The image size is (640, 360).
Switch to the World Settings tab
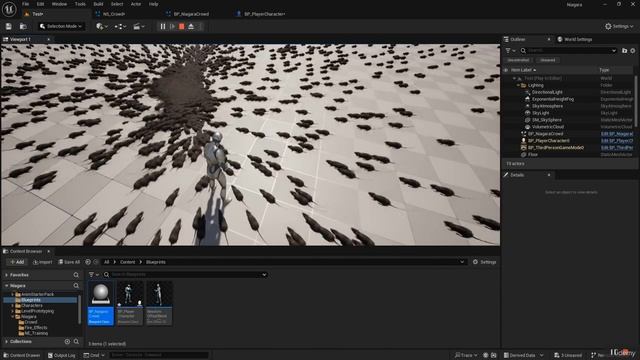coord(575,40)
